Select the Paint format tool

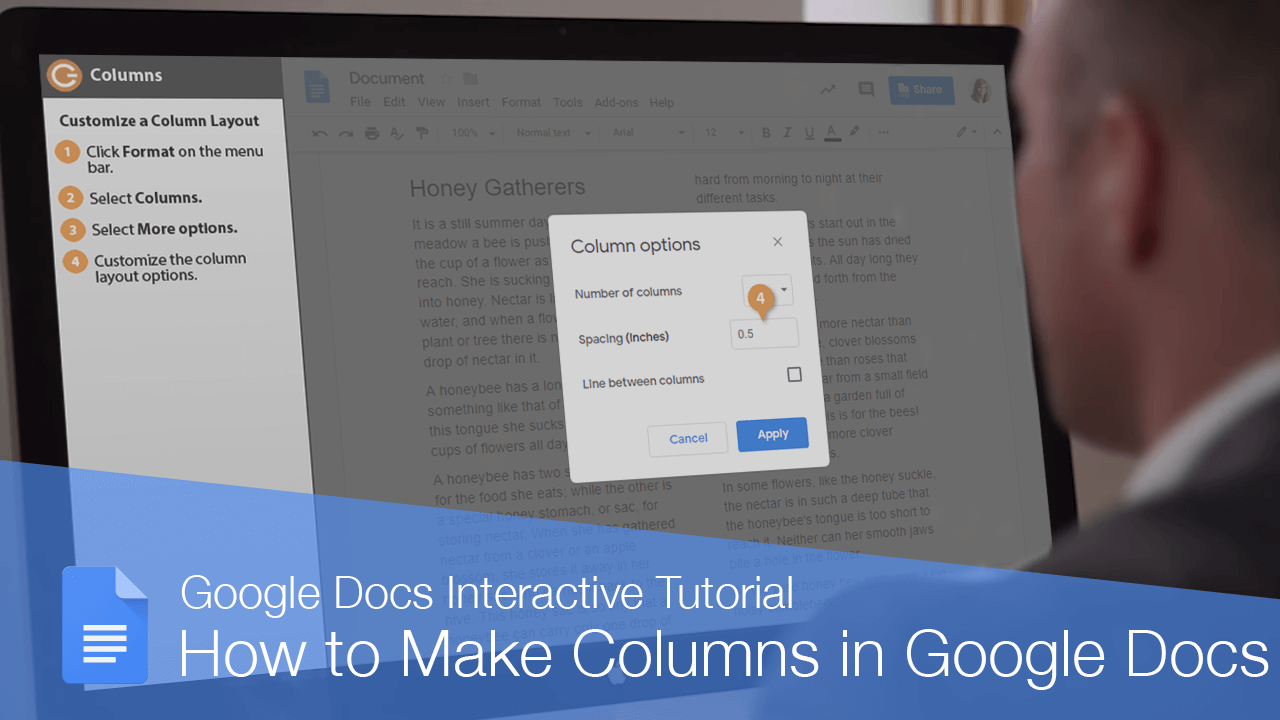[423, 131]
